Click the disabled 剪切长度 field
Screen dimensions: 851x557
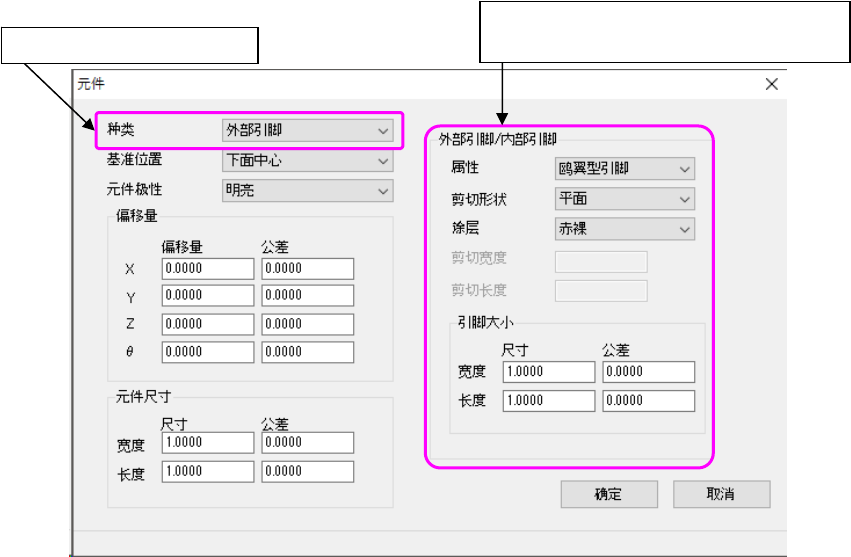(x=601, y=291)
